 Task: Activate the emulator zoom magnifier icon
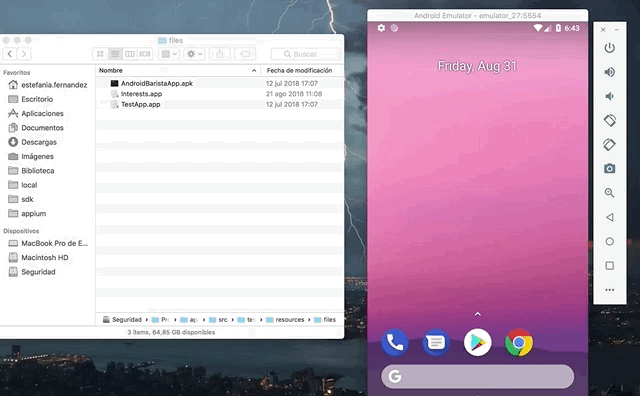pyautogui.click(x=609, y=193)
